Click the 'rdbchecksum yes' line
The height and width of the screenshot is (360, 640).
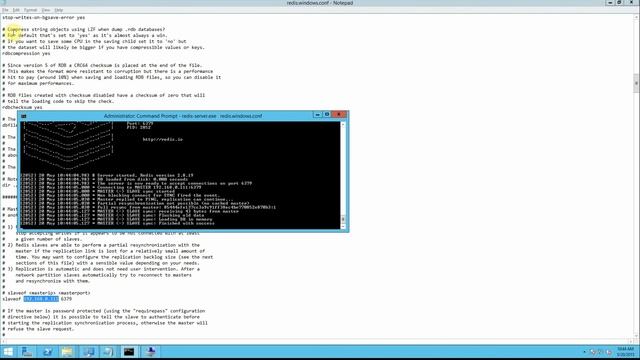22,107
